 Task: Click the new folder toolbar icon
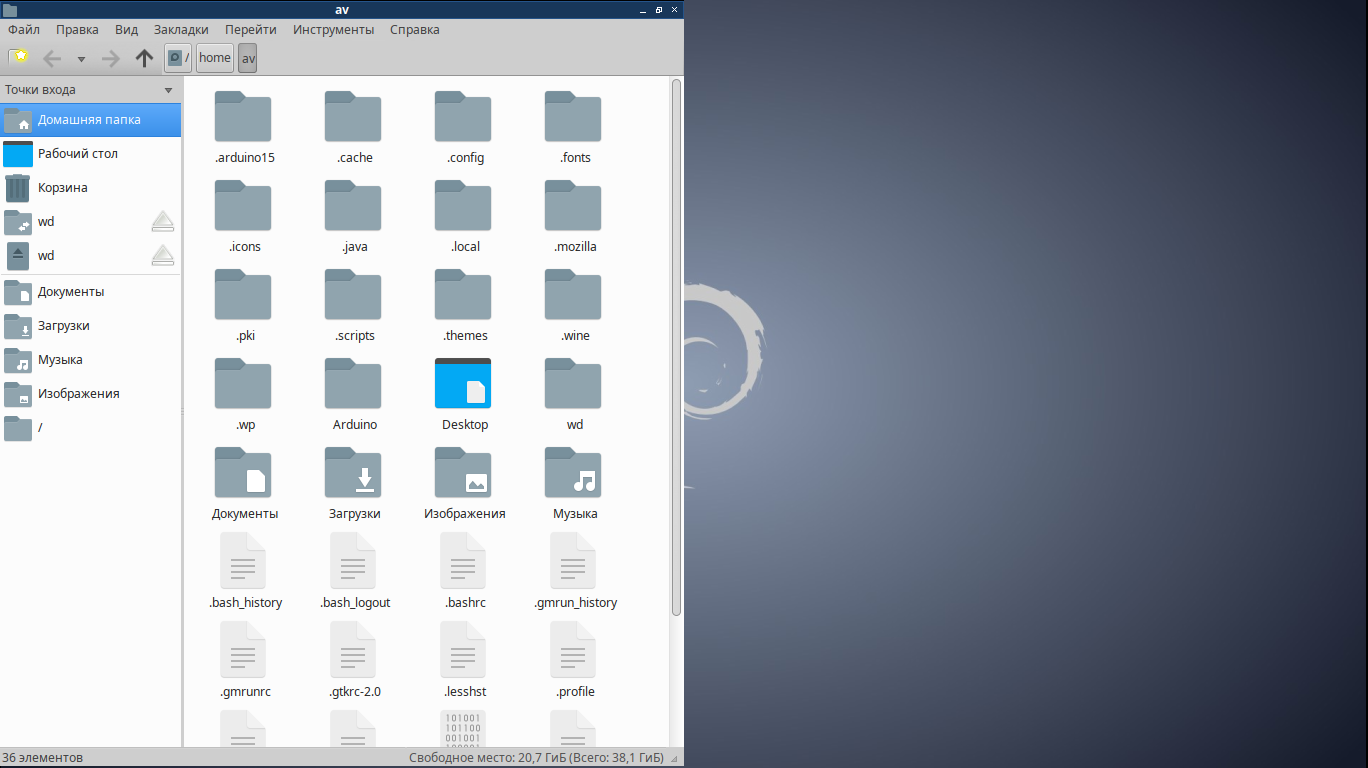[x=18, y=57]
